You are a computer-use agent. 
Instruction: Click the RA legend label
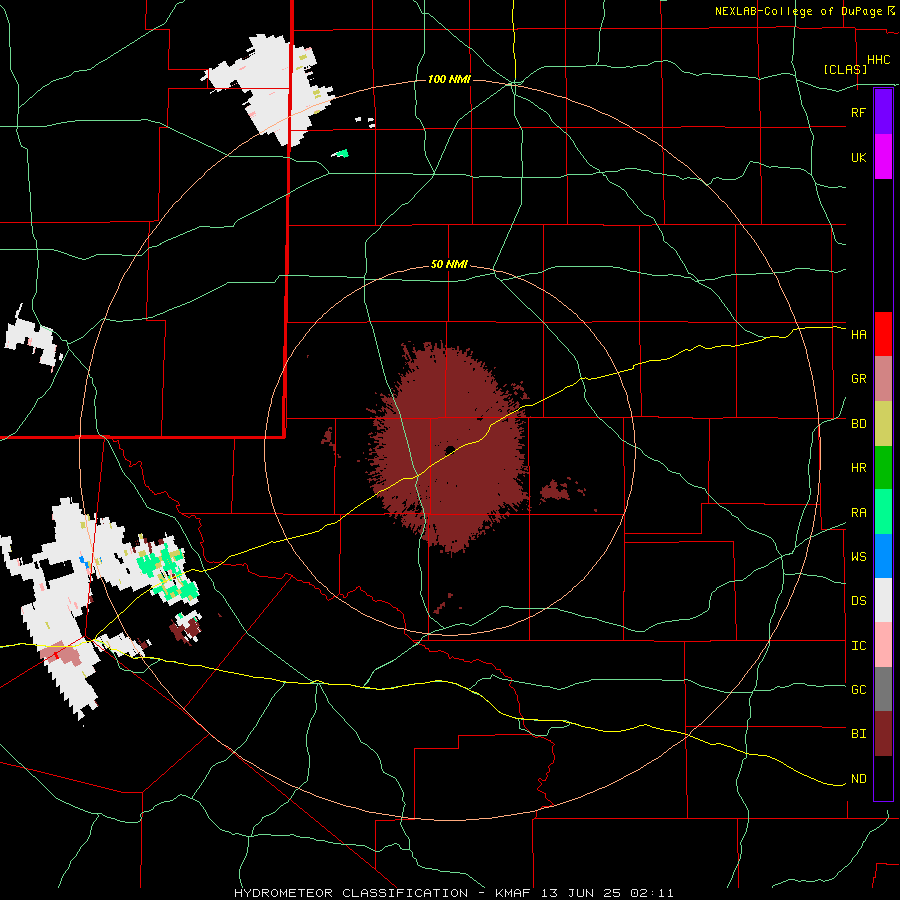pyautogui.click(x=858, y=513)
